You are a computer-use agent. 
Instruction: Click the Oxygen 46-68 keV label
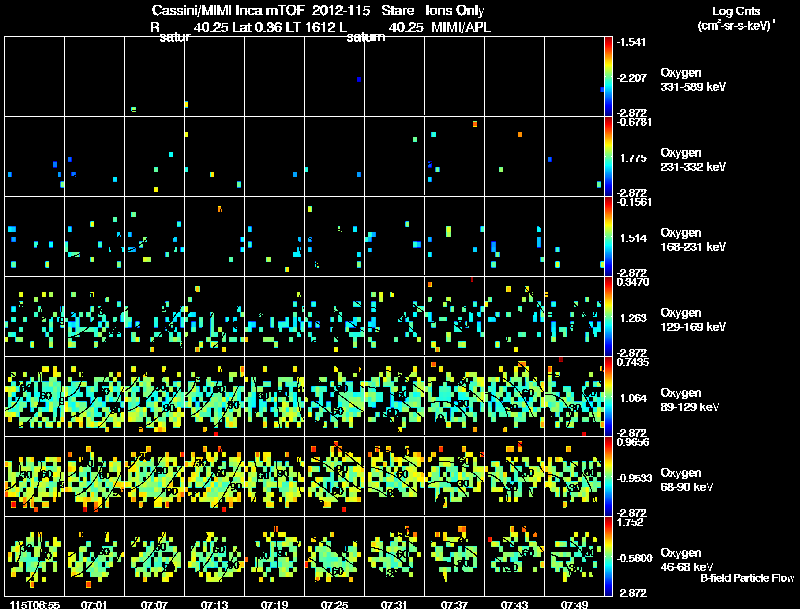[x=687, y=560]
